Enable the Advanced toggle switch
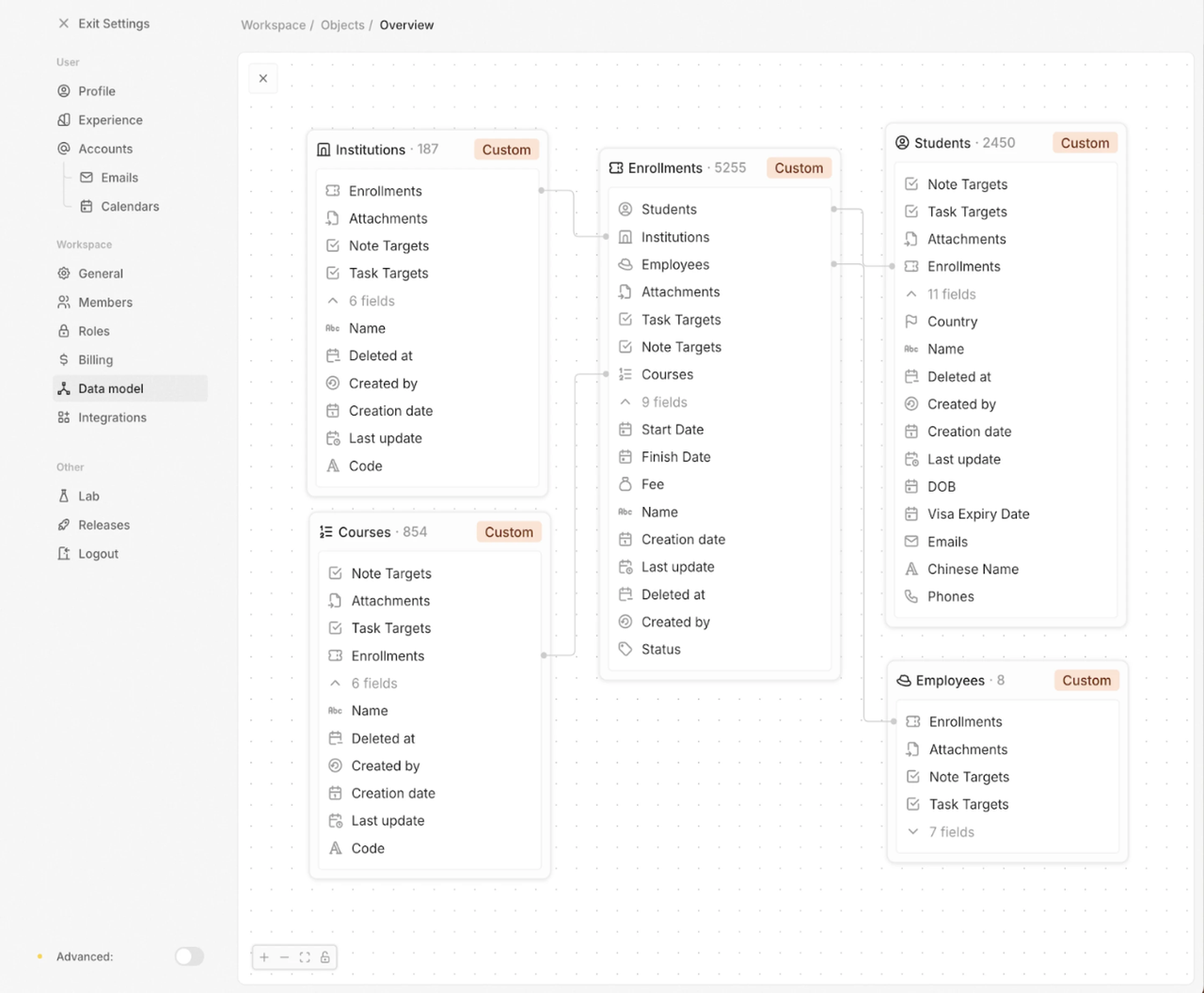Image resolution: width=1204 pixels, height=993 pixels. [x=189, y=956]
